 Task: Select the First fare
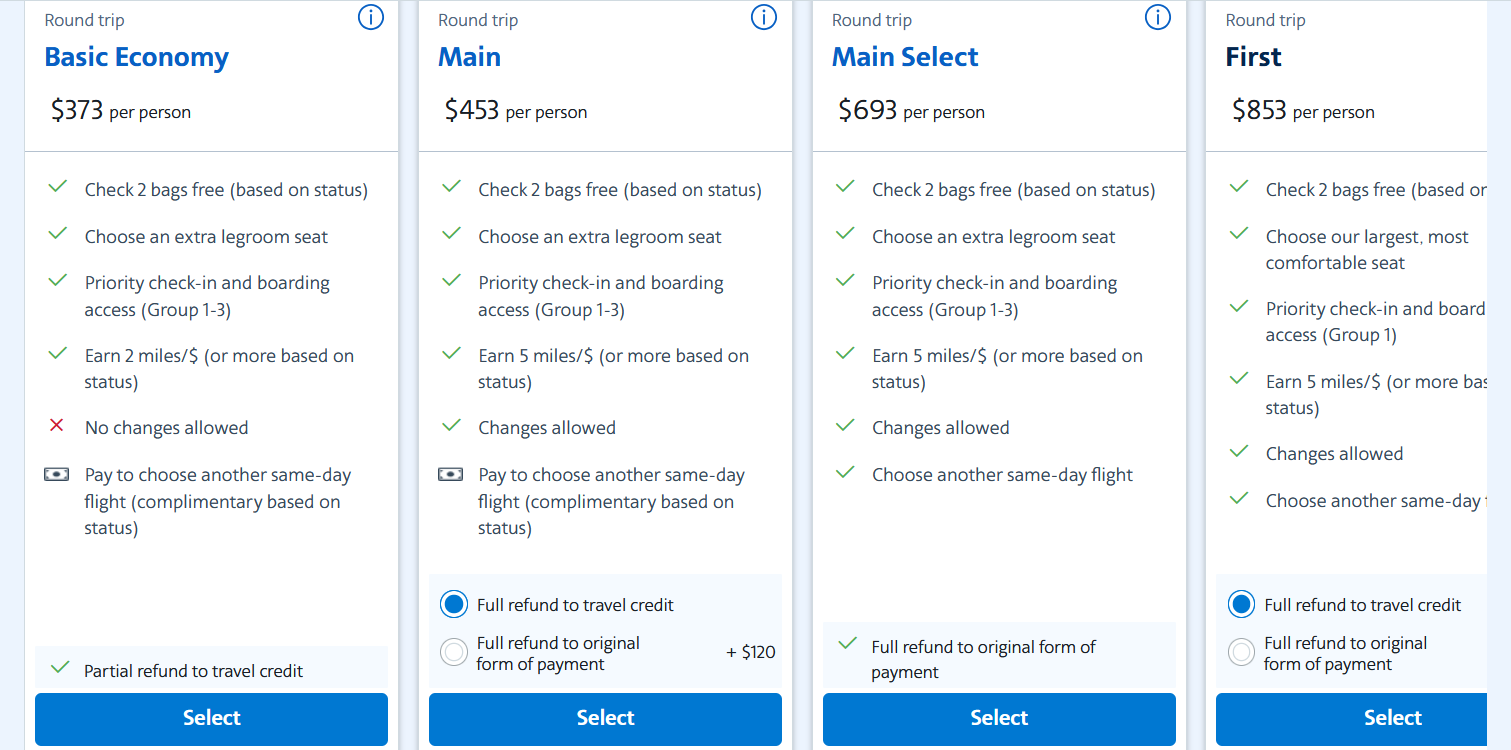pyautogui.click(x=1392, y=718)
